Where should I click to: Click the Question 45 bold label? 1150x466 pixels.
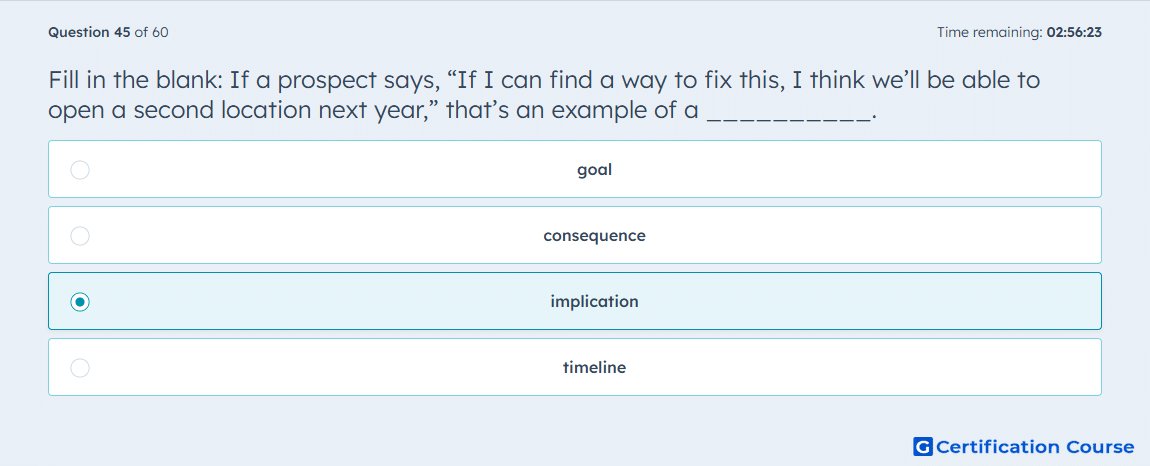coord(89,32)
